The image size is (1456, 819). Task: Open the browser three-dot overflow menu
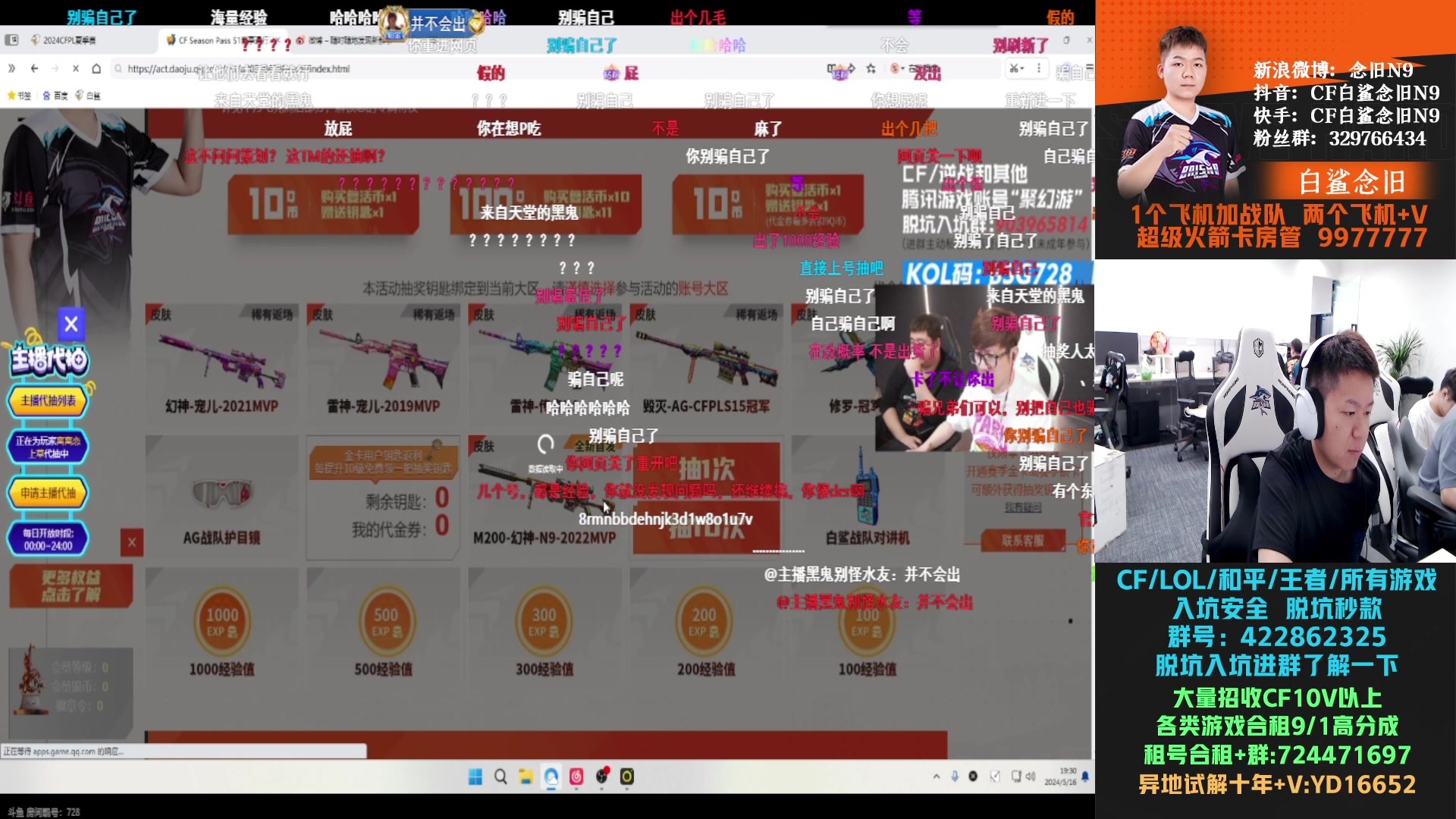pos(1040,68)
